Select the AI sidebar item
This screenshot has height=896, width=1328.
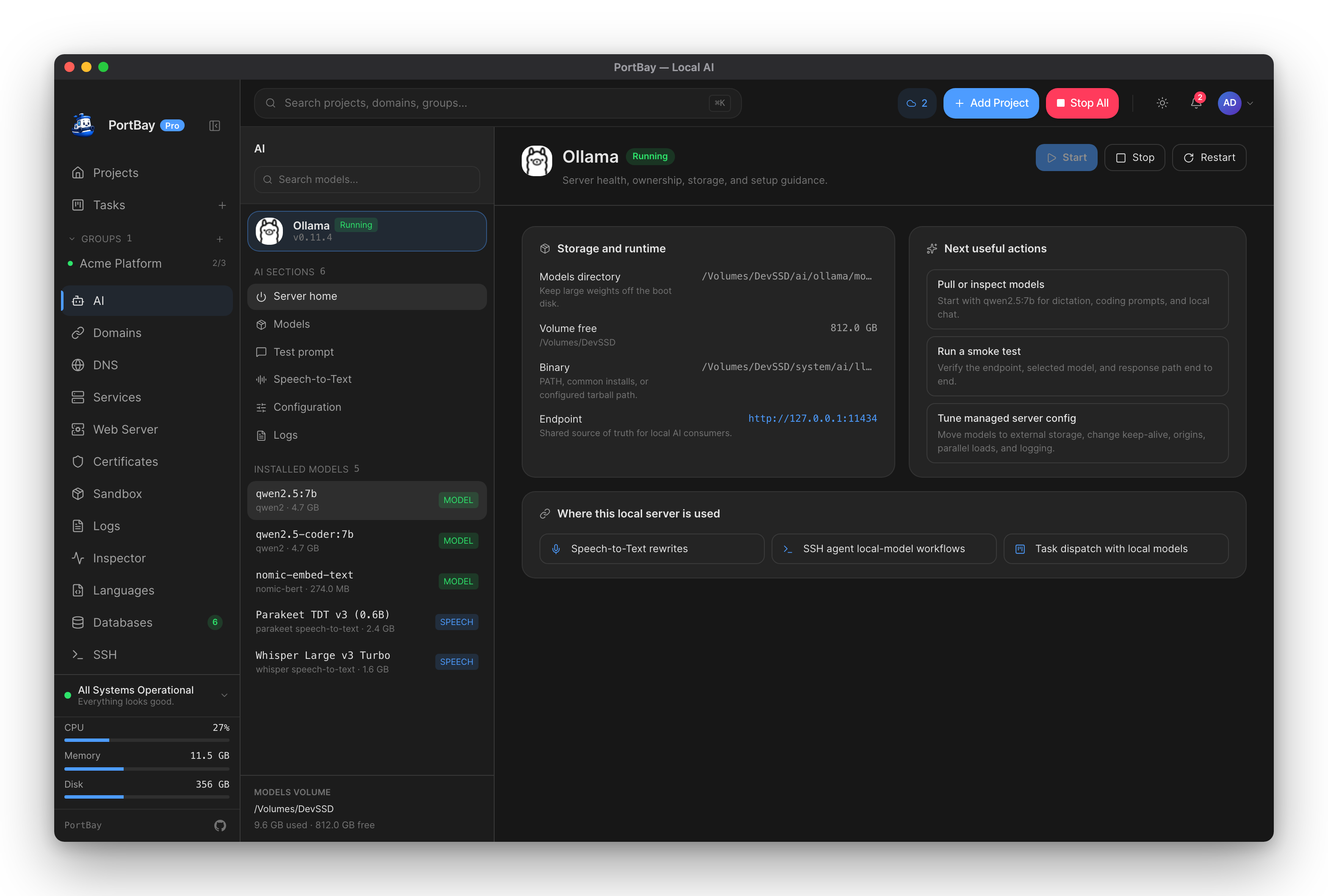(147, 301)
